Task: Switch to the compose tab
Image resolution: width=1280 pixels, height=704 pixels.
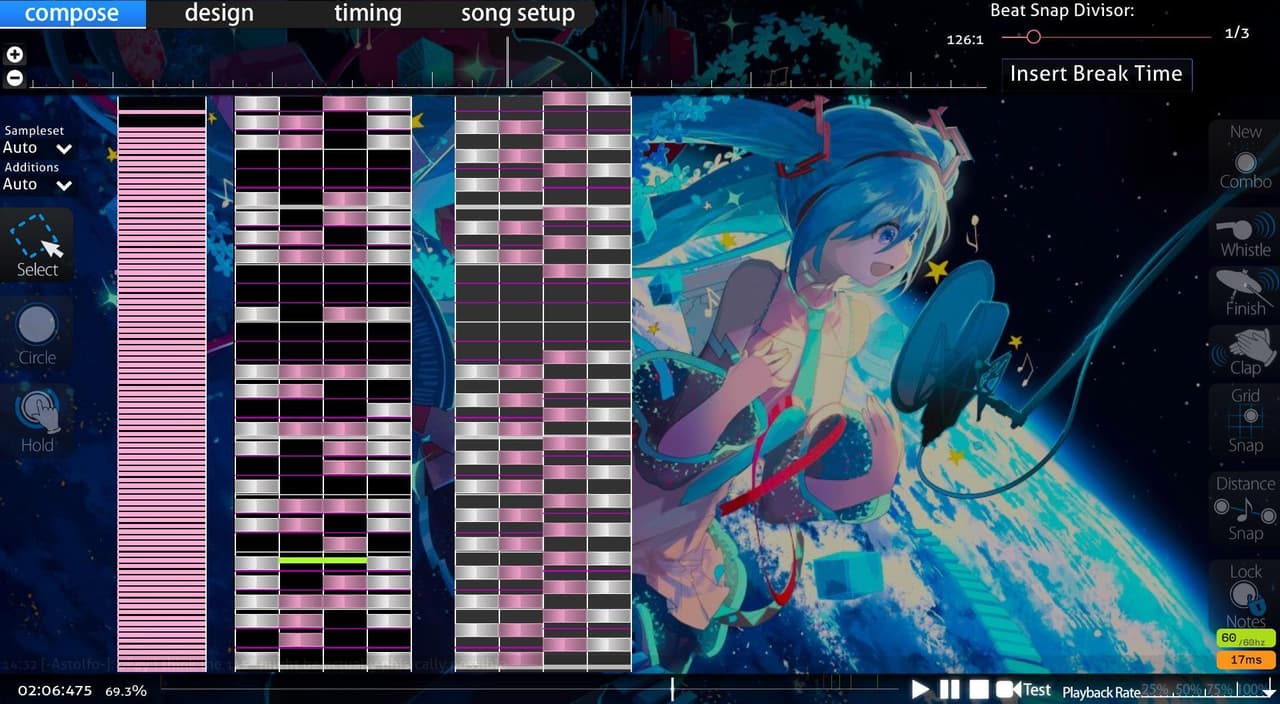Action: click(x=72, y=14)
